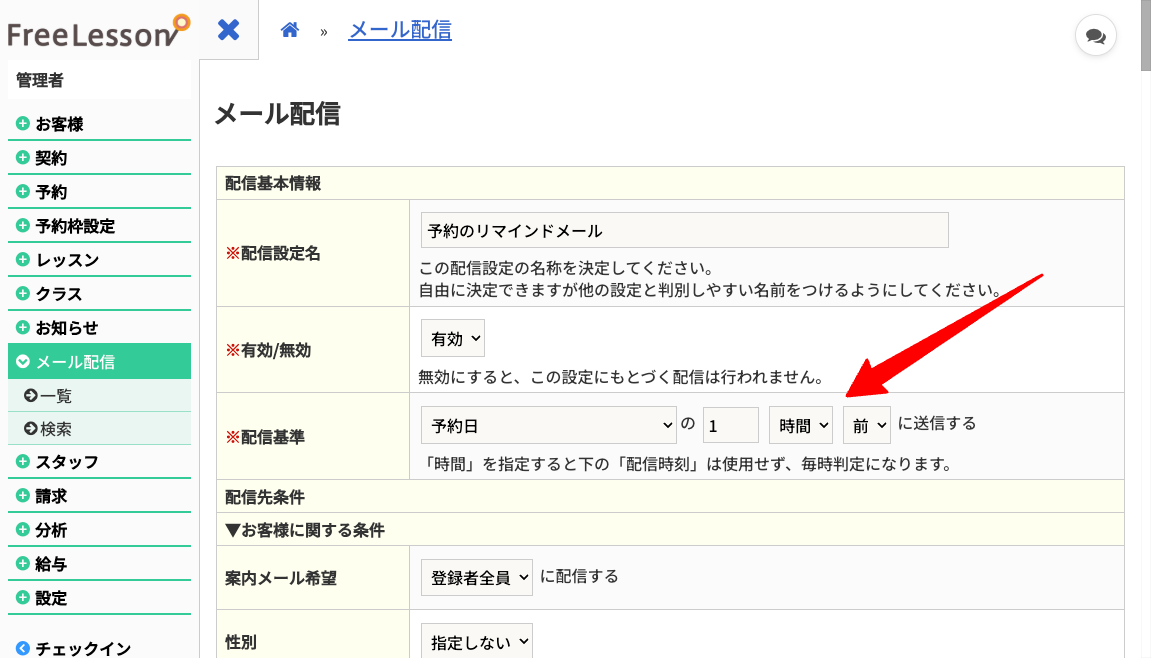Open the クラス menu
This screenshot has width=1151, height=658.
[99, 293]
